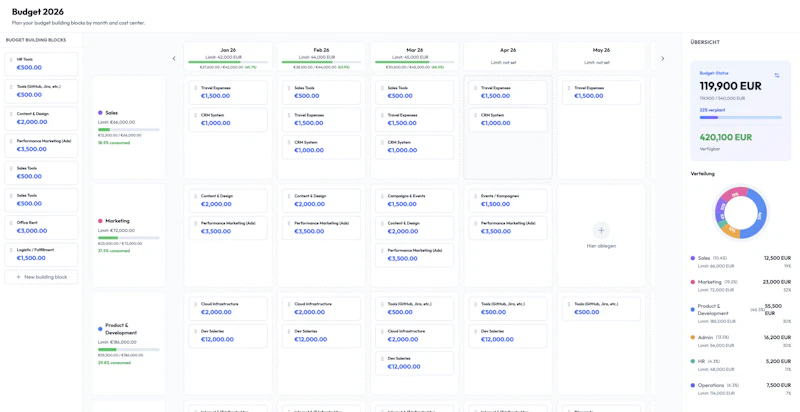Click the Marketing 31.9% consumed label

point(114,251)
